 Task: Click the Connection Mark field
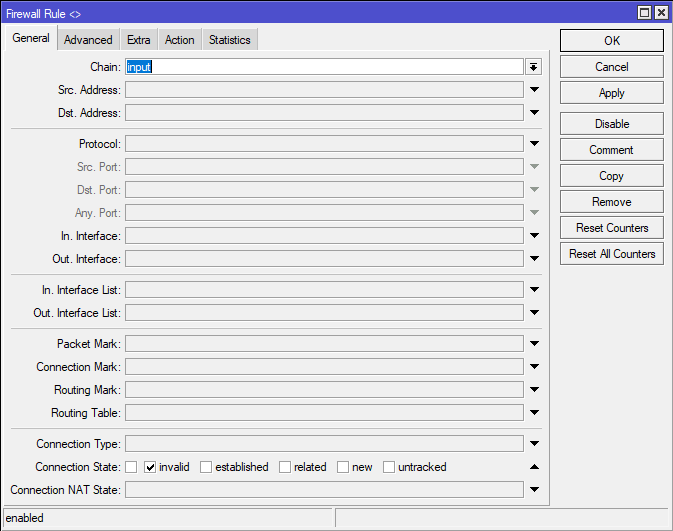pos(324,367)
